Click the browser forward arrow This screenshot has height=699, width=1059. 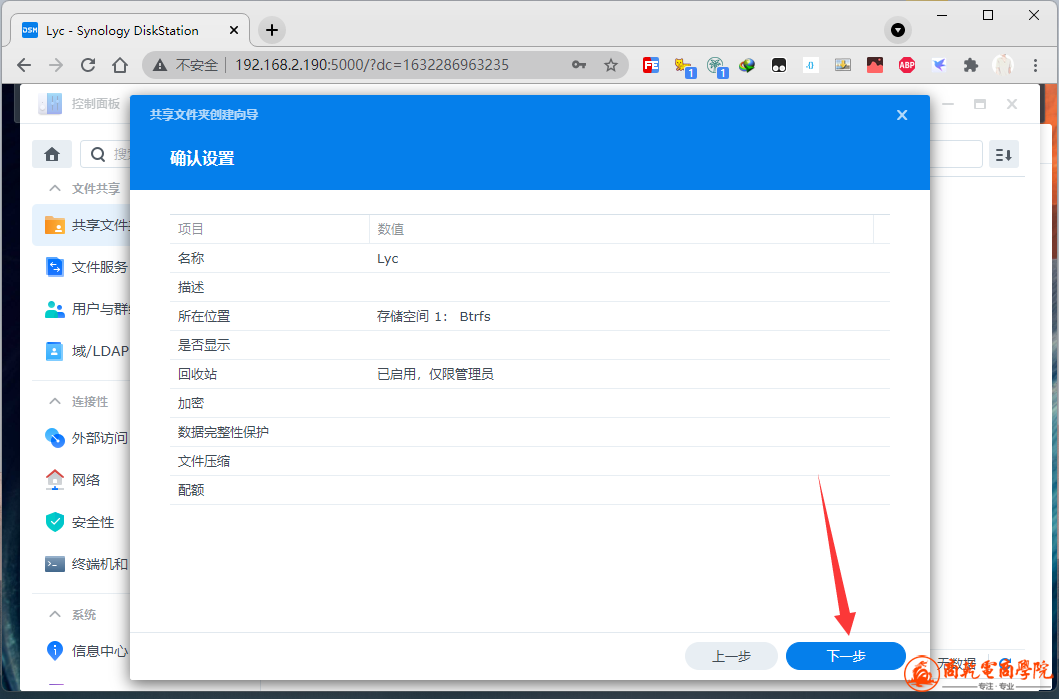[x=55, y=65]
